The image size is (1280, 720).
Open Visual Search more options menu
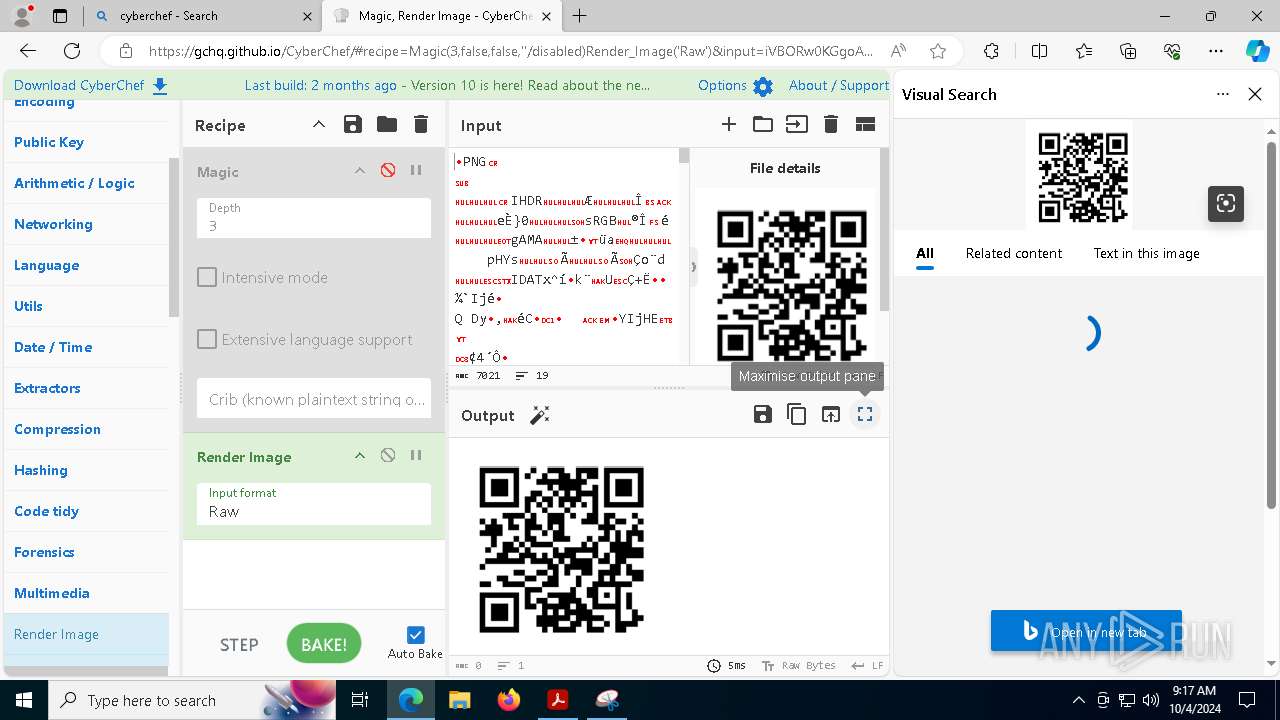1222,94
